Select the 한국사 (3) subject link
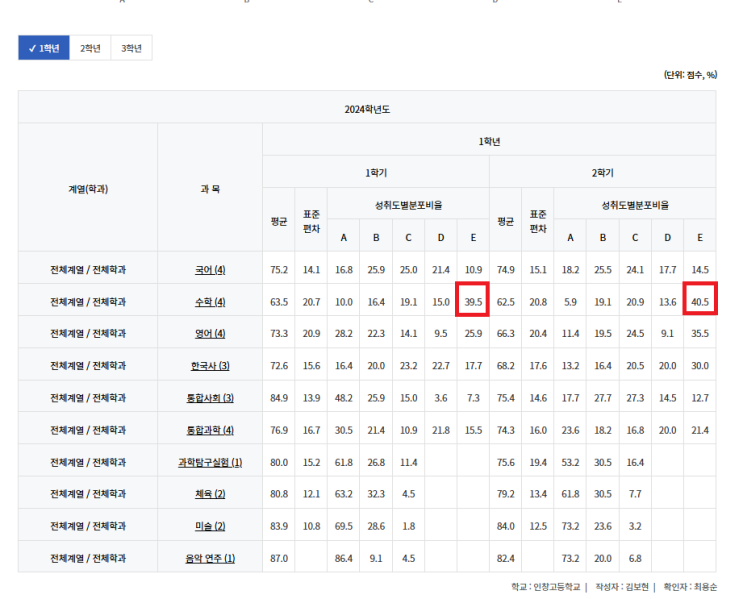 pyautogui.click(x=210, y=366)
